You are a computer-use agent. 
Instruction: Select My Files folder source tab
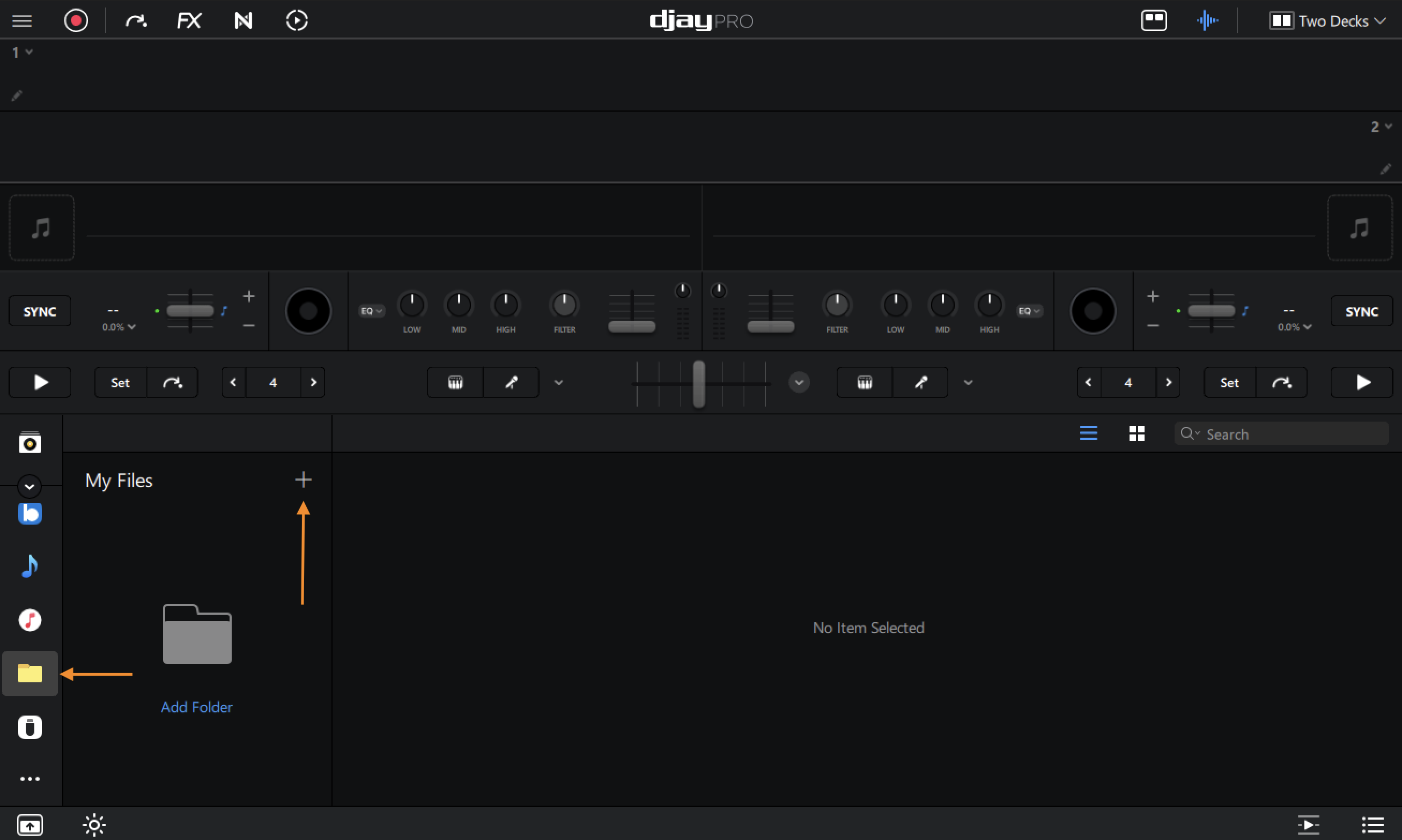pyautogui.click(x=30, y=674)
